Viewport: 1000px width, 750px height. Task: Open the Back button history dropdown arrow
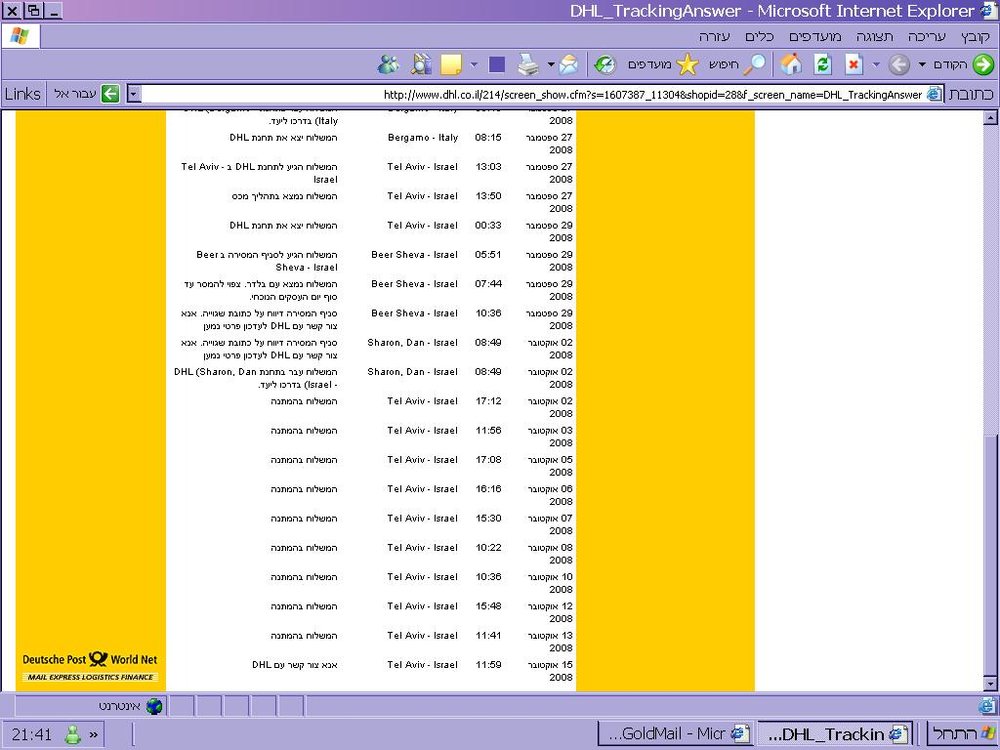coord(922,64)
